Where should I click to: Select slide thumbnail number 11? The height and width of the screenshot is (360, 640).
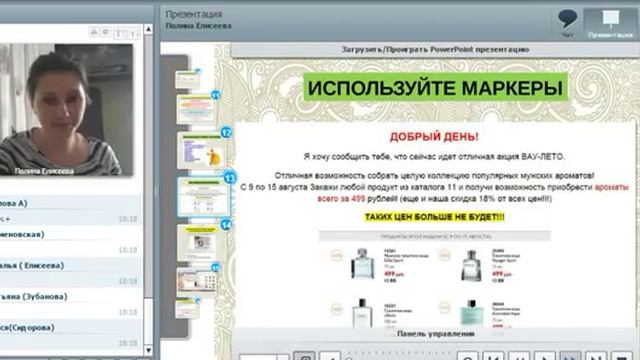pyautogui.click(x=196, y=109)
